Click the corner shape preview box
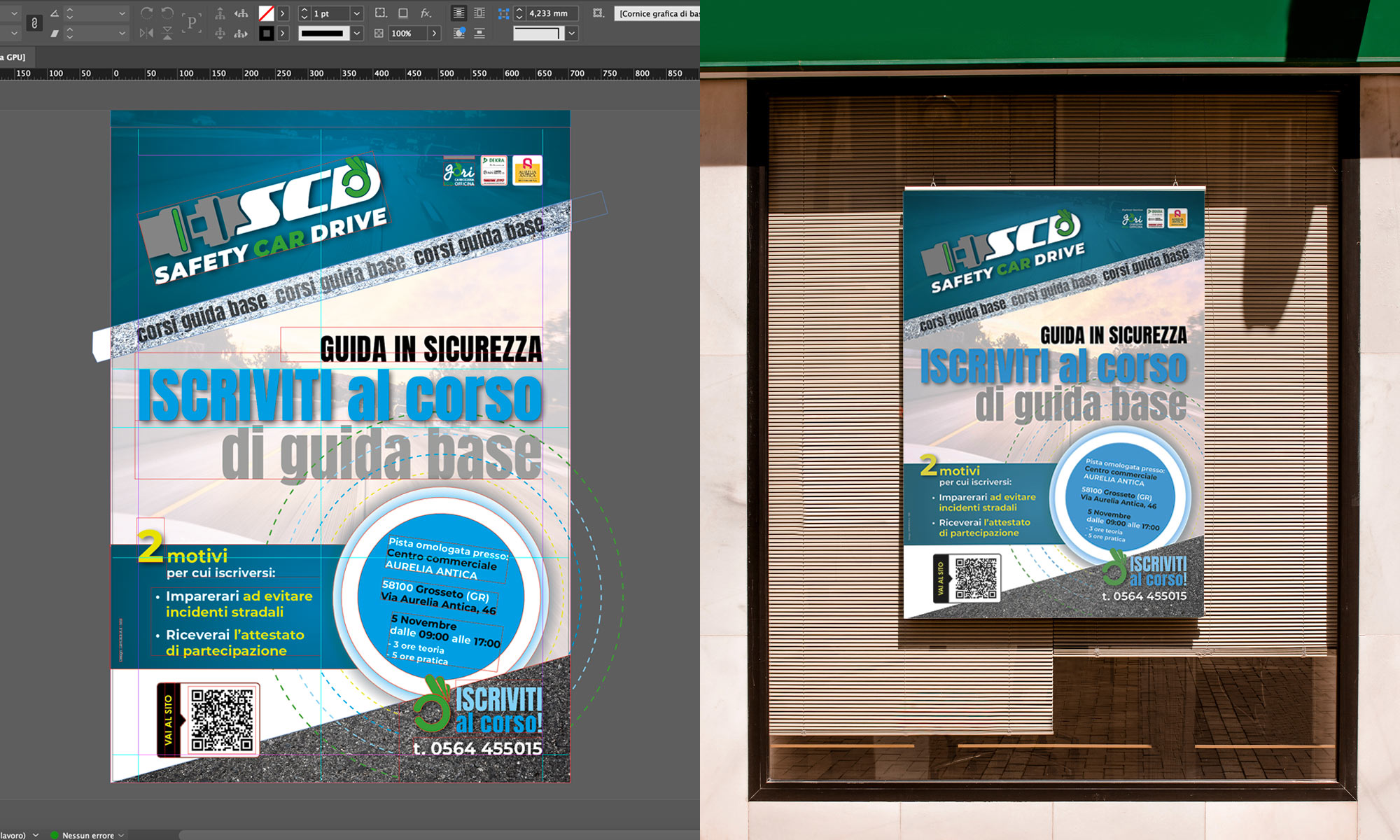 538,33
